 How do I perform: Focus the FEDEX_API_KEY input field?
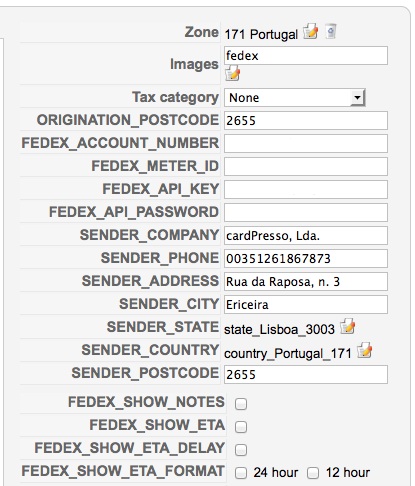click(x=306, y=190)
